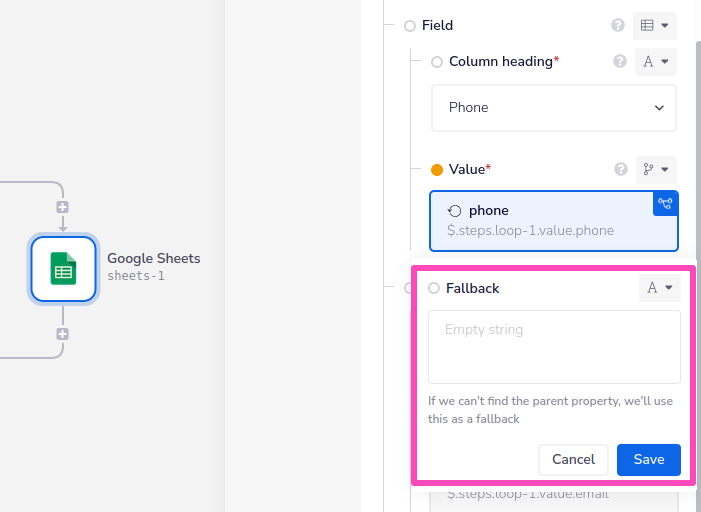Viewport: 701px width, 512px height.
Task: Select the Fallback radio circle
Action: (x=434, y=288)
